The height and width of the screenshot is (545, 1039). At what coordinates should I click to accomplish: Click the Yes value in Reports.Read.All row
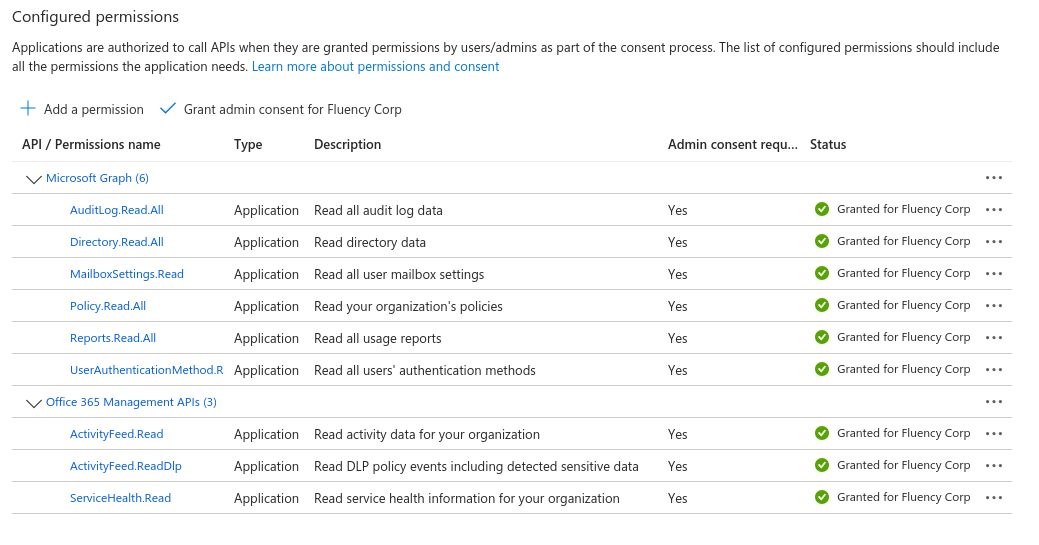point(677,338)
